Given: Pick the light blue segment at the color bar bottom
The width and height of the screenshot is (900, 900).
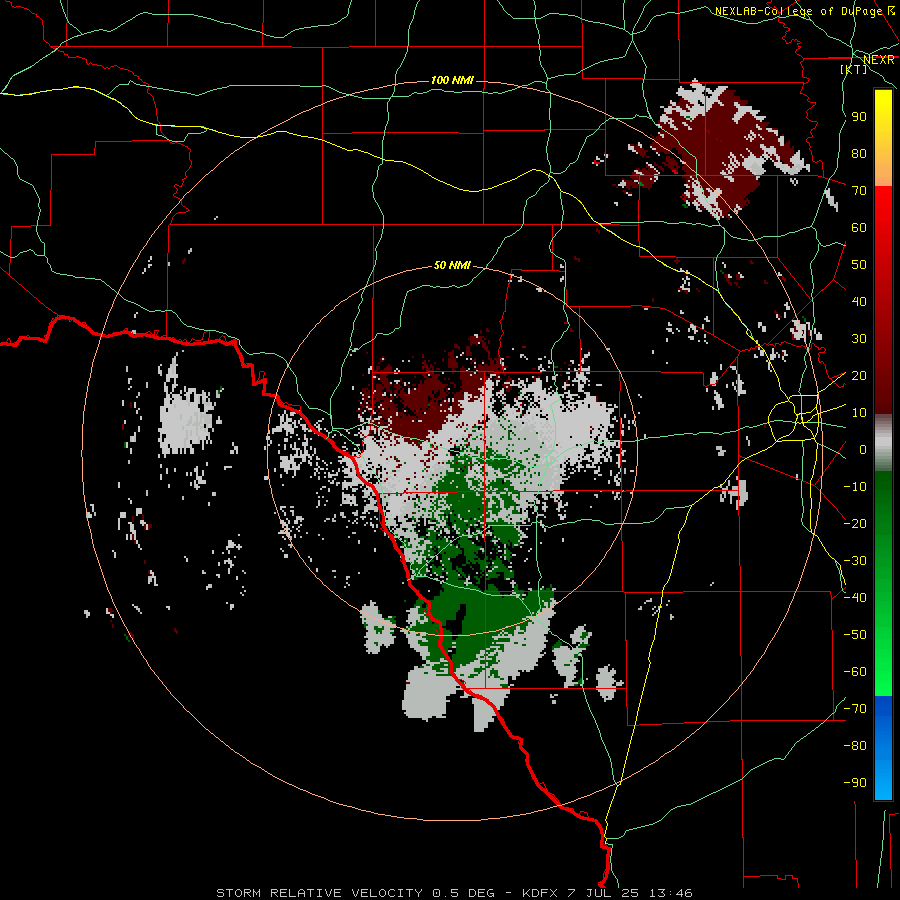Looking at the screenshot, I should [x=883, y=778].
